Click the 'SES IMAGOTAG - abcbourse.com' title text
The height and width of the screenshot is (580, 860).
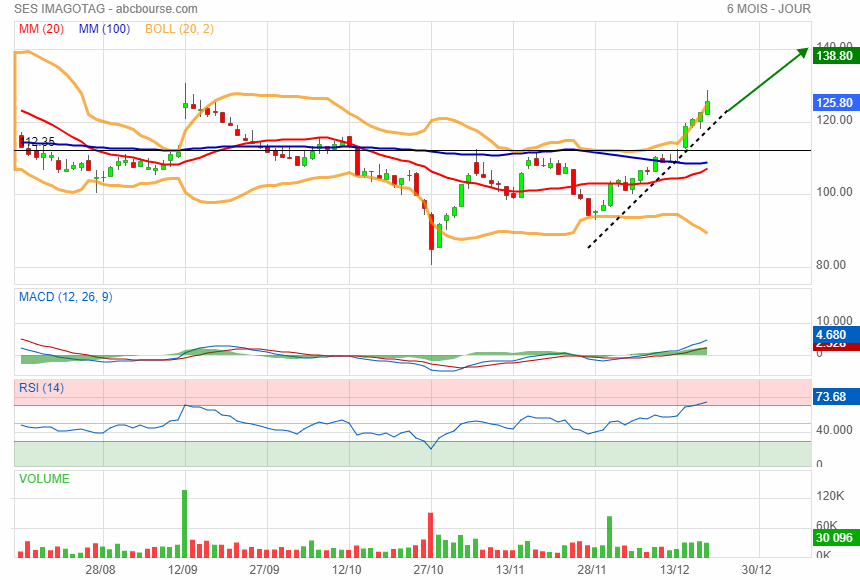click(x=106, y=9)
